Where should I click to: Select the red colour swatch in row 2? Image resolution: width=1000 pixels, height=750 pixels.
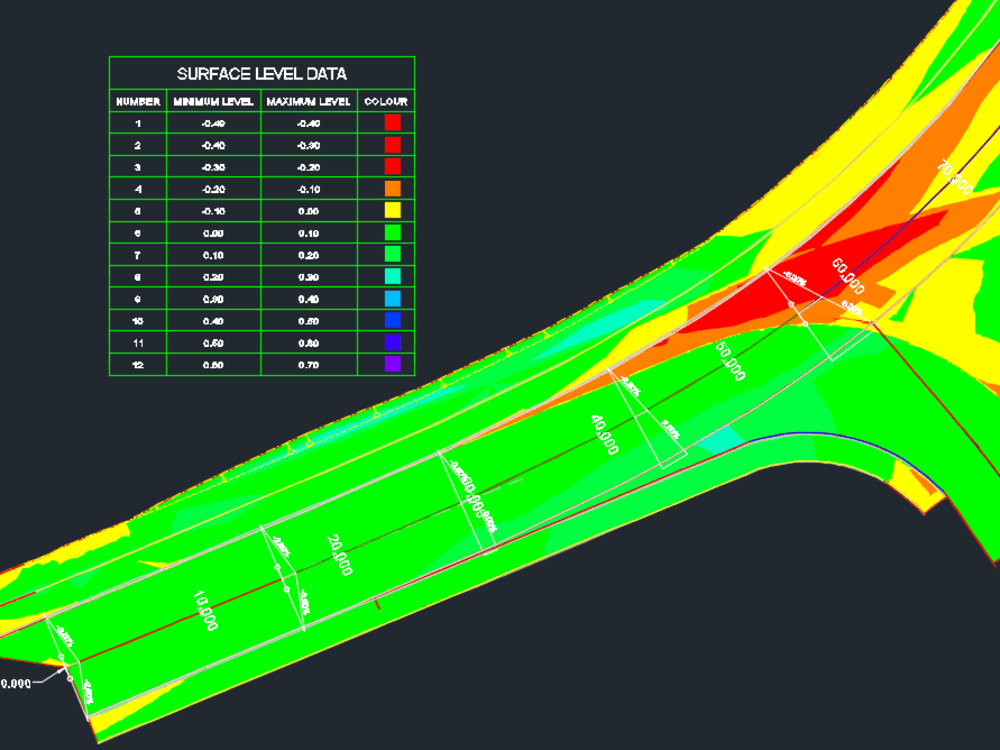[394, 145]
